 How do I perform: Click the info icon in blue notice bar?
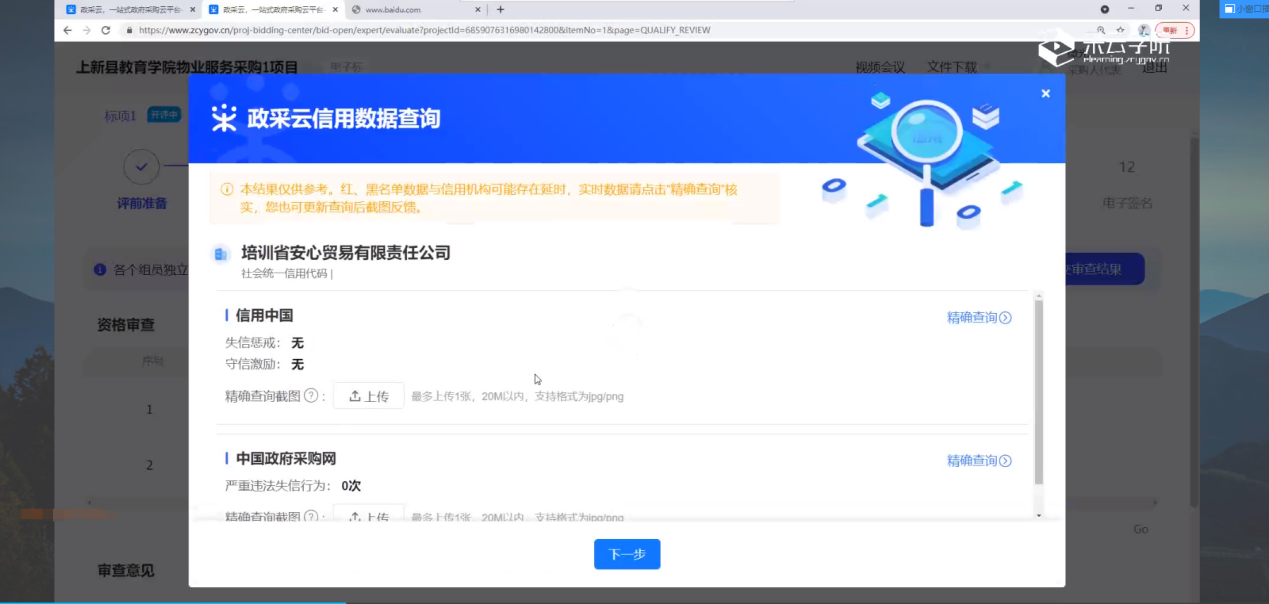point(100,270)
